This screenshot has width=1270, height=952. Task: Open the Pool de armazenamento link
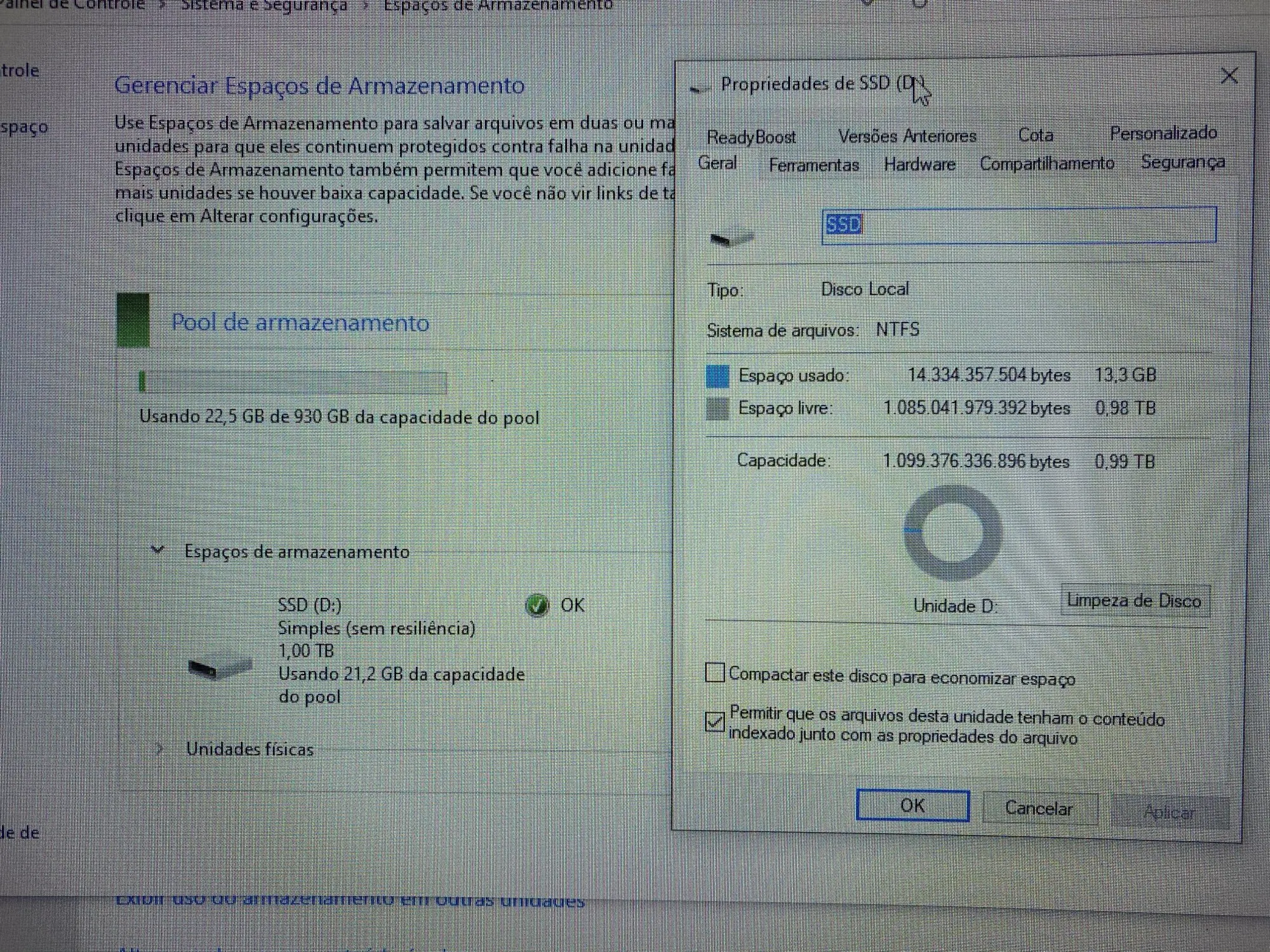click(x=300, y=323)
